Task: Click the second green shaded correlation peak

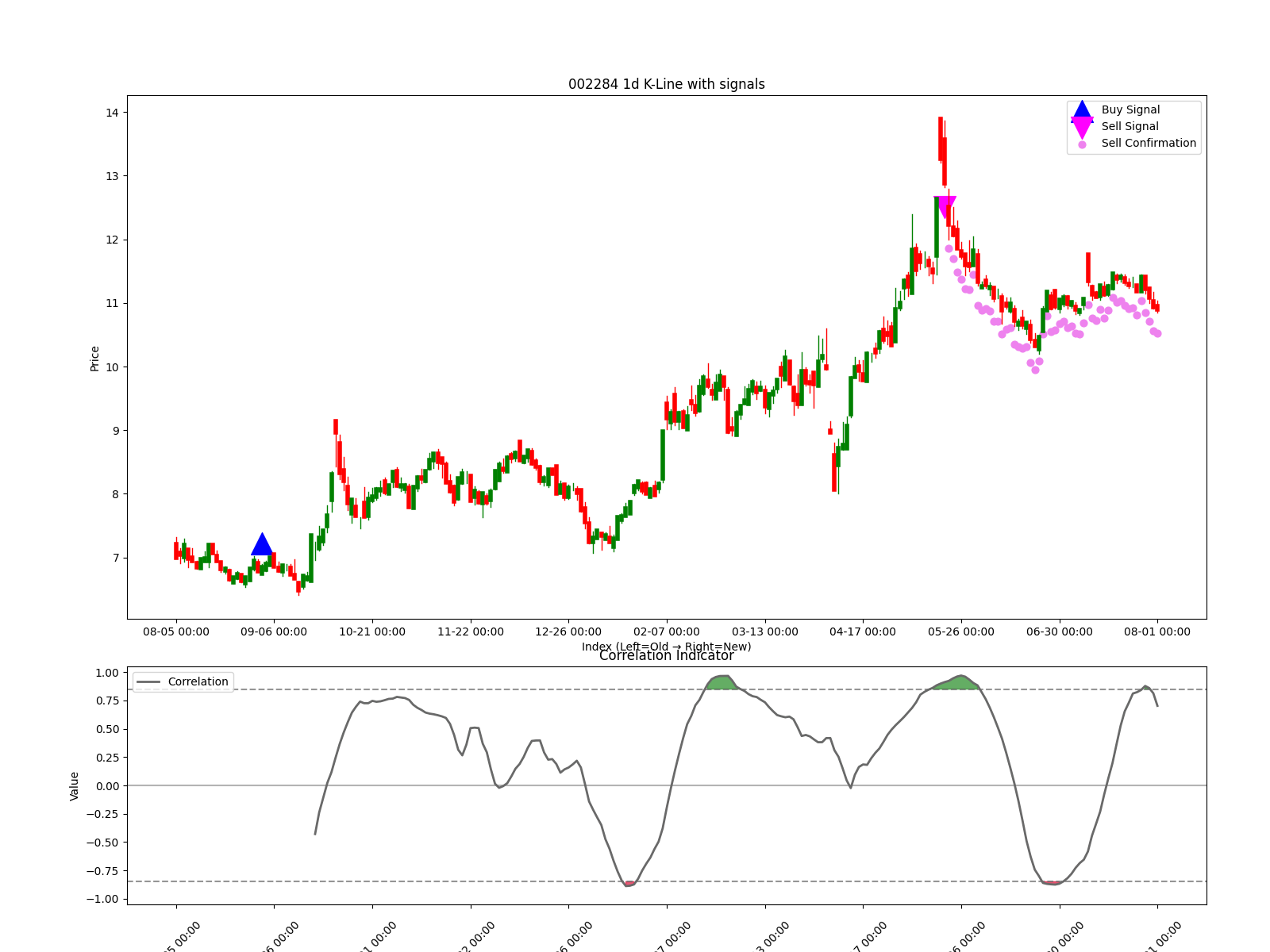Action: pos(959,683)
